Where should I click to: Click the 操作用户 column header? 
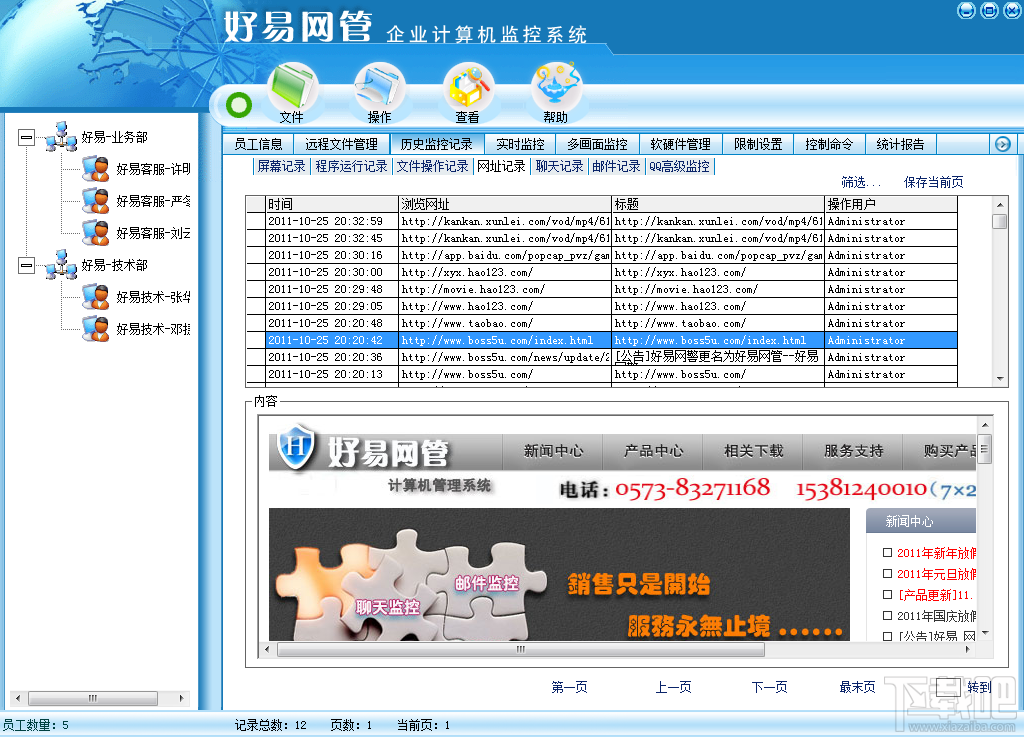click(x=891, y=204)
